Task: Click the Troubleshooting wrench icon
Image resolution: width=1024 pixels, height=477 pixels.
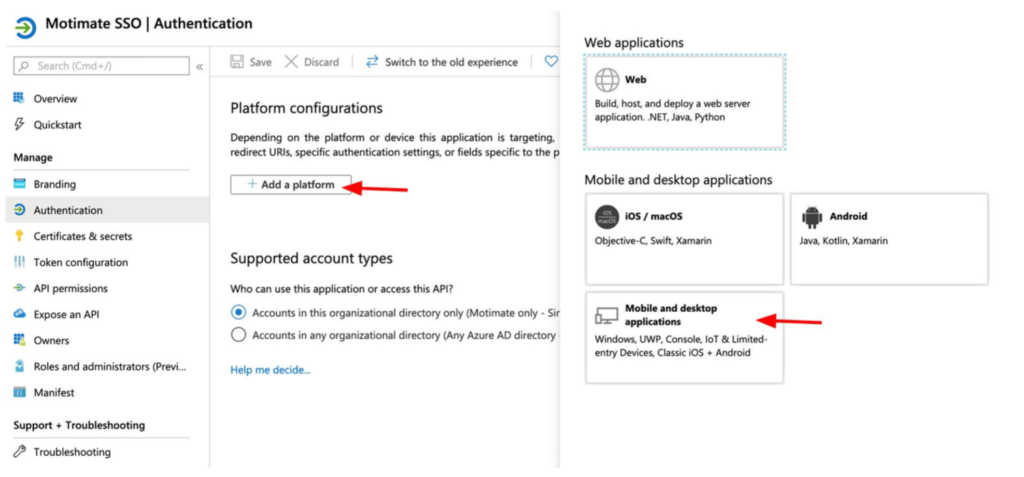Action: (19, 452)
